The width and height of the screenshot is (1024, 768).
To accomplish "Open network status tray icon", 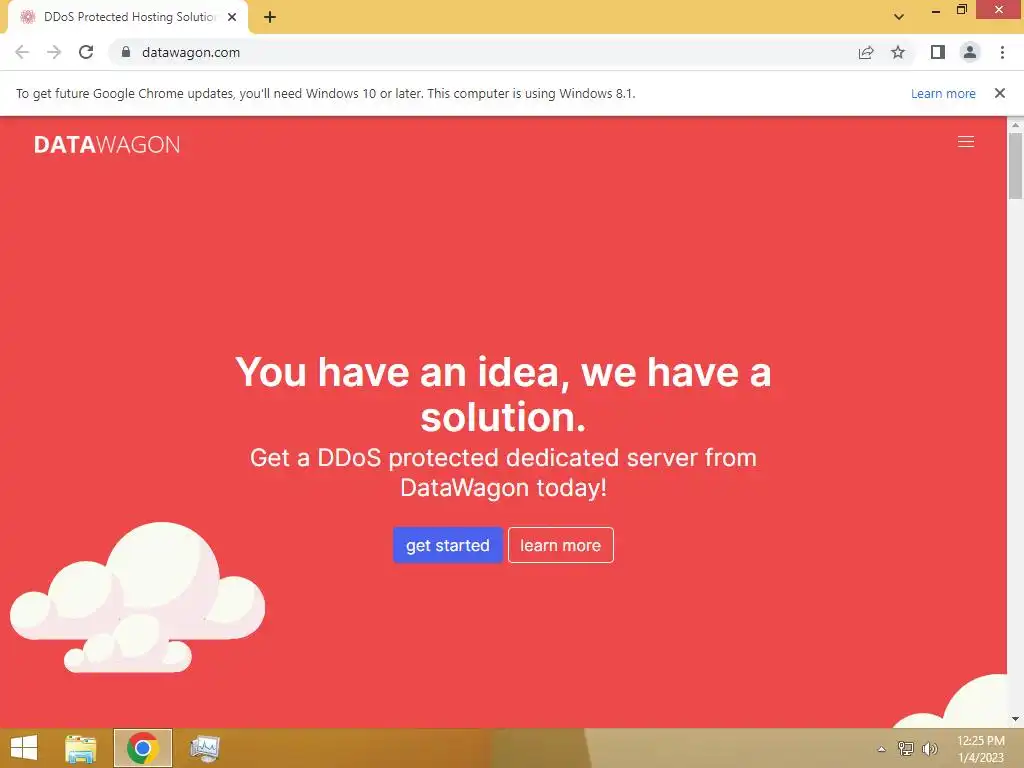I will (x=906, y=748).
